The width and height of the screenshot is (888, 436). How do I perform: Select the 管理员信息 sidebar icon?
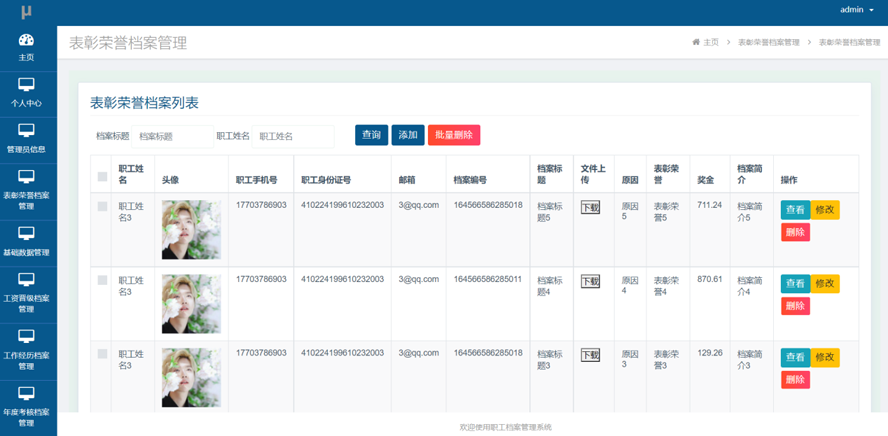tap(27, 131)
